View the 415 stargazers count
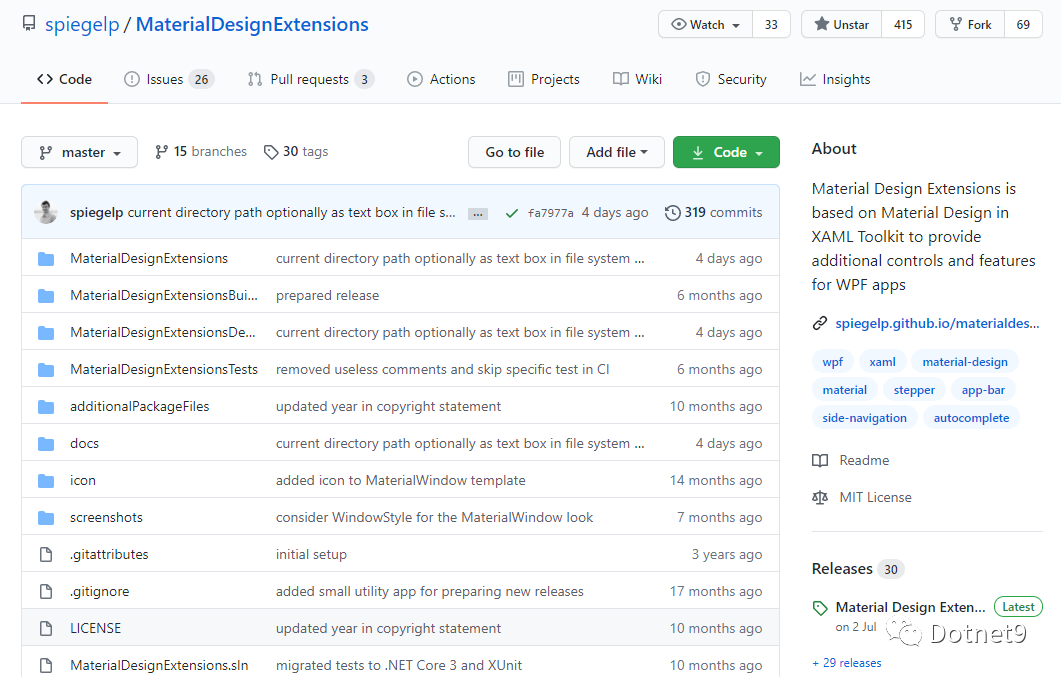1061x677 pixels. (903, 24)
